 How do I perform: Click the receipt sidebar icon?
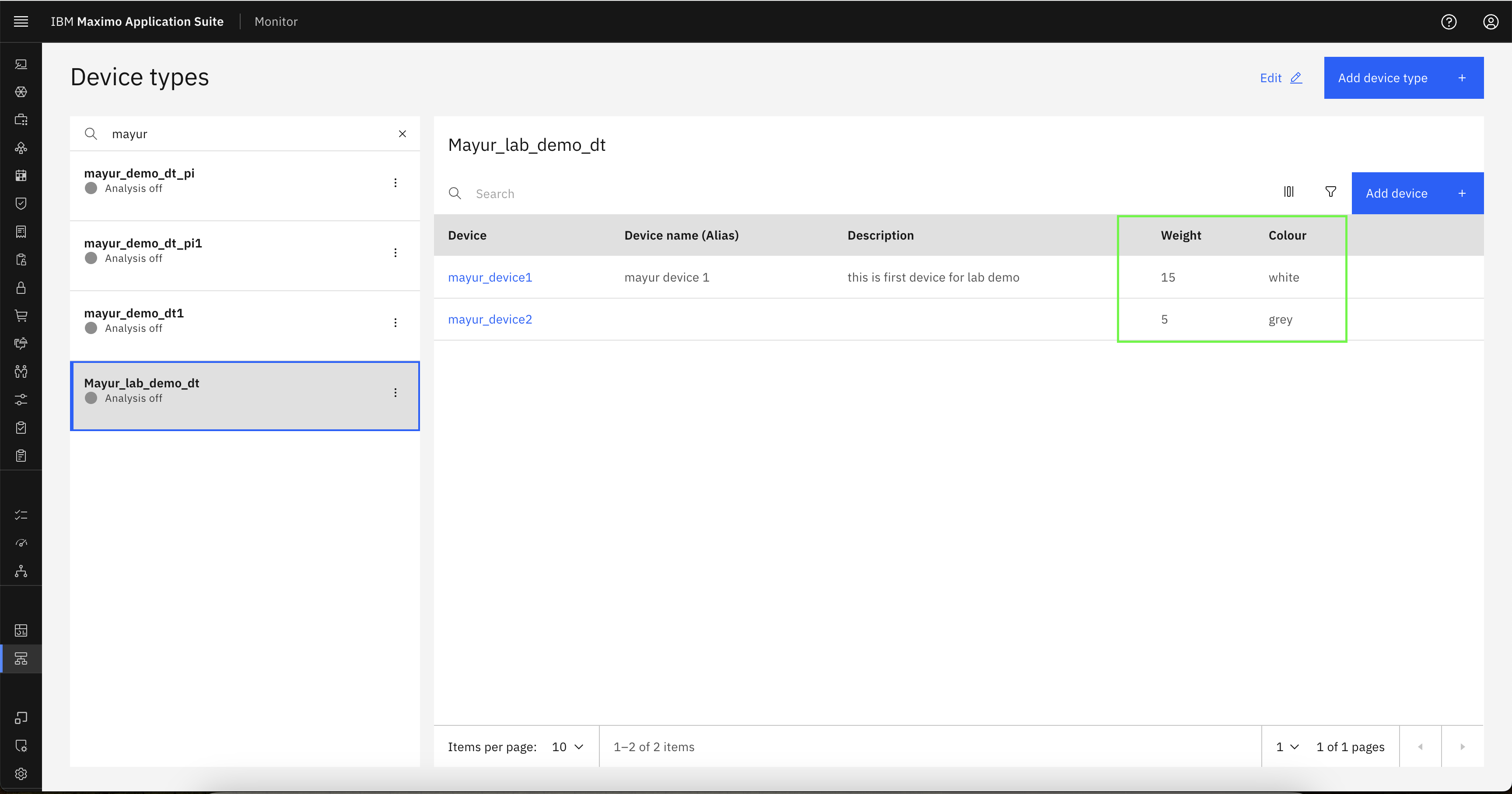point(21,232)
